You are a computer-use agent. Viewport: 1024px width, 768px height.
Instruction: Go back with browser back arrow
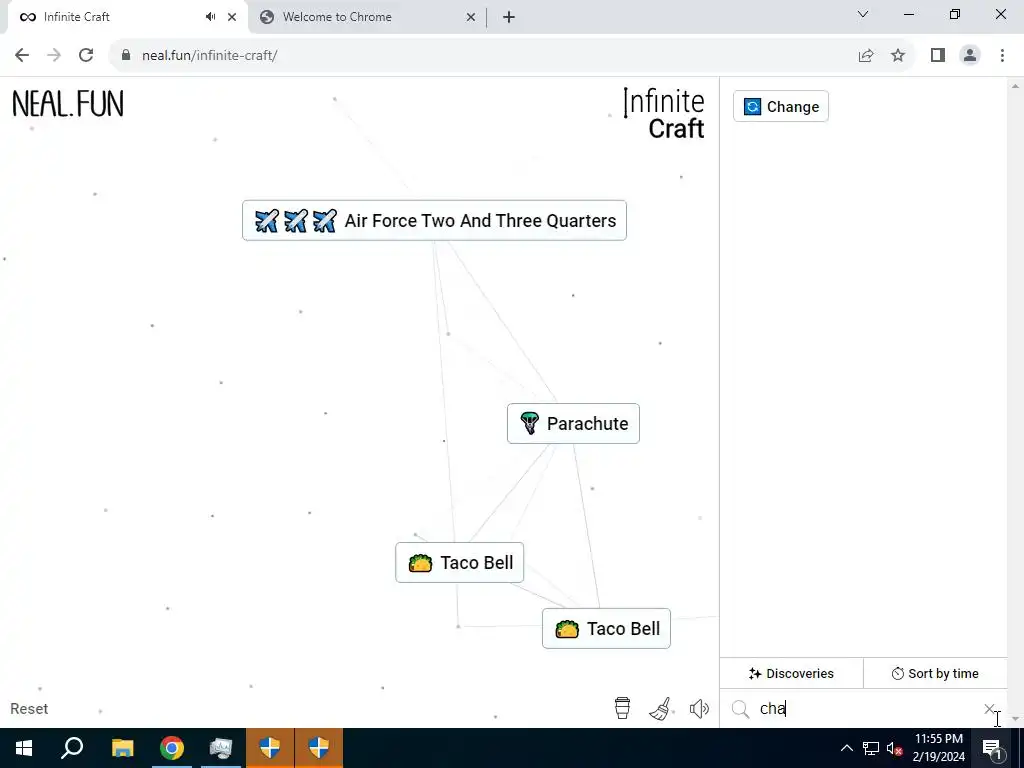coord(22,56)
